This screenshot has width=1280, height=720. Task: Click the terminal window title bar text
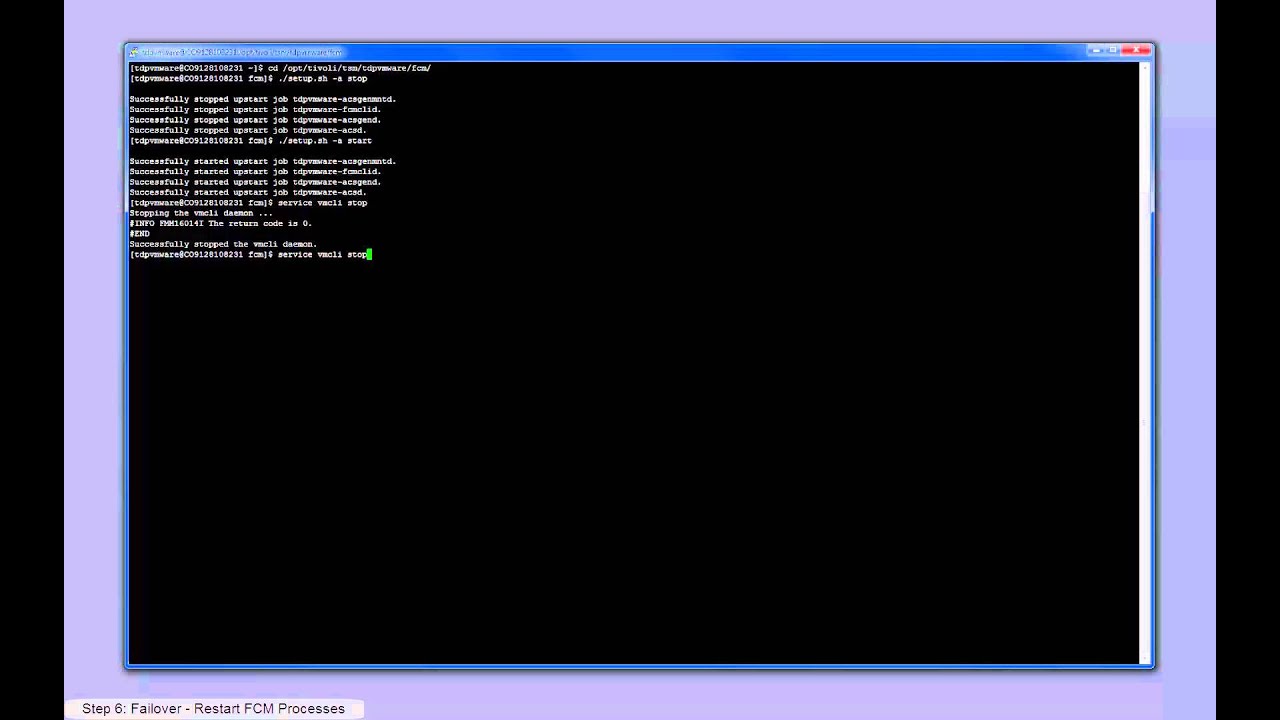click(241, 52)
